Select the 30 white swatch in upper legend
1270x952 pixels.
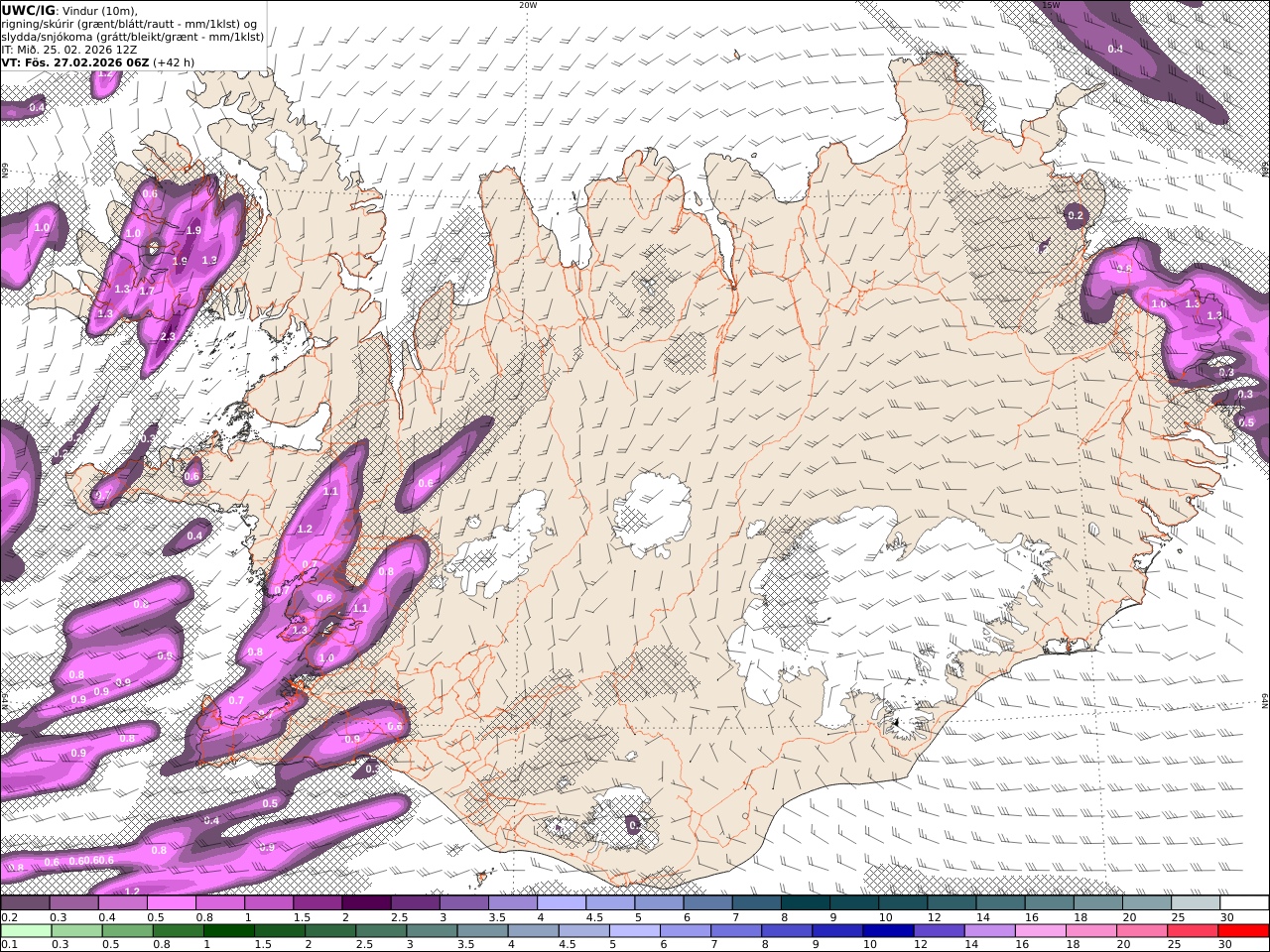click(1245, 903)
